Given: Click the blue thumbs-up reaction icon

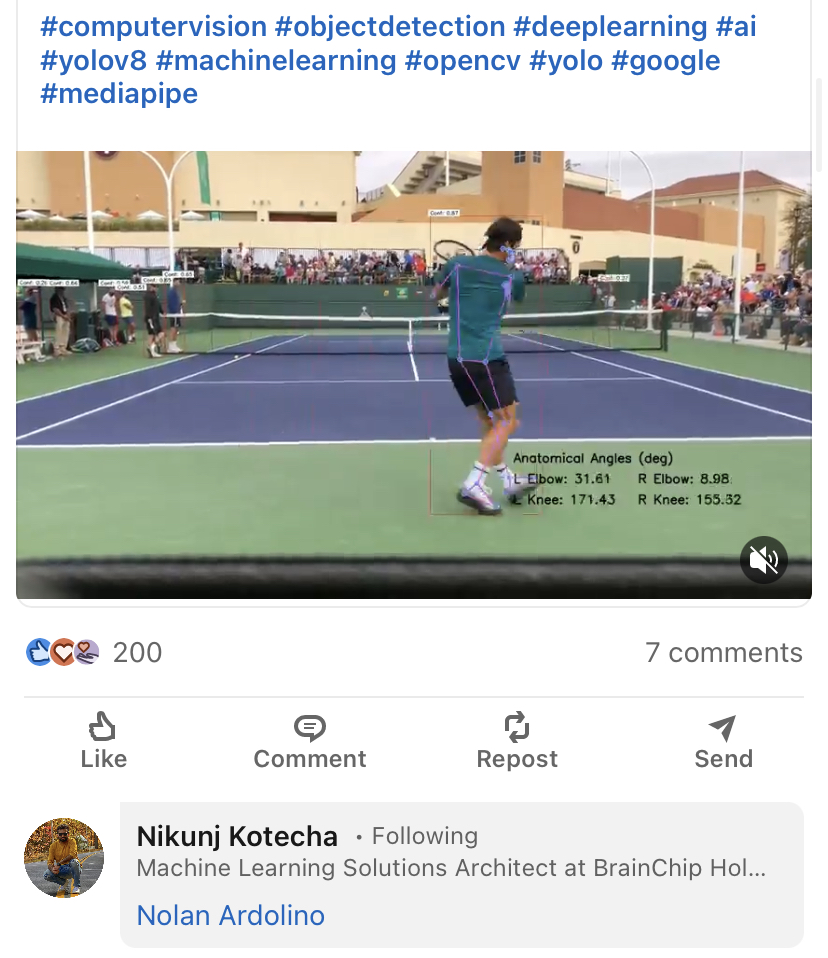Looking at the screenshot, I should [x=38, y=652].
